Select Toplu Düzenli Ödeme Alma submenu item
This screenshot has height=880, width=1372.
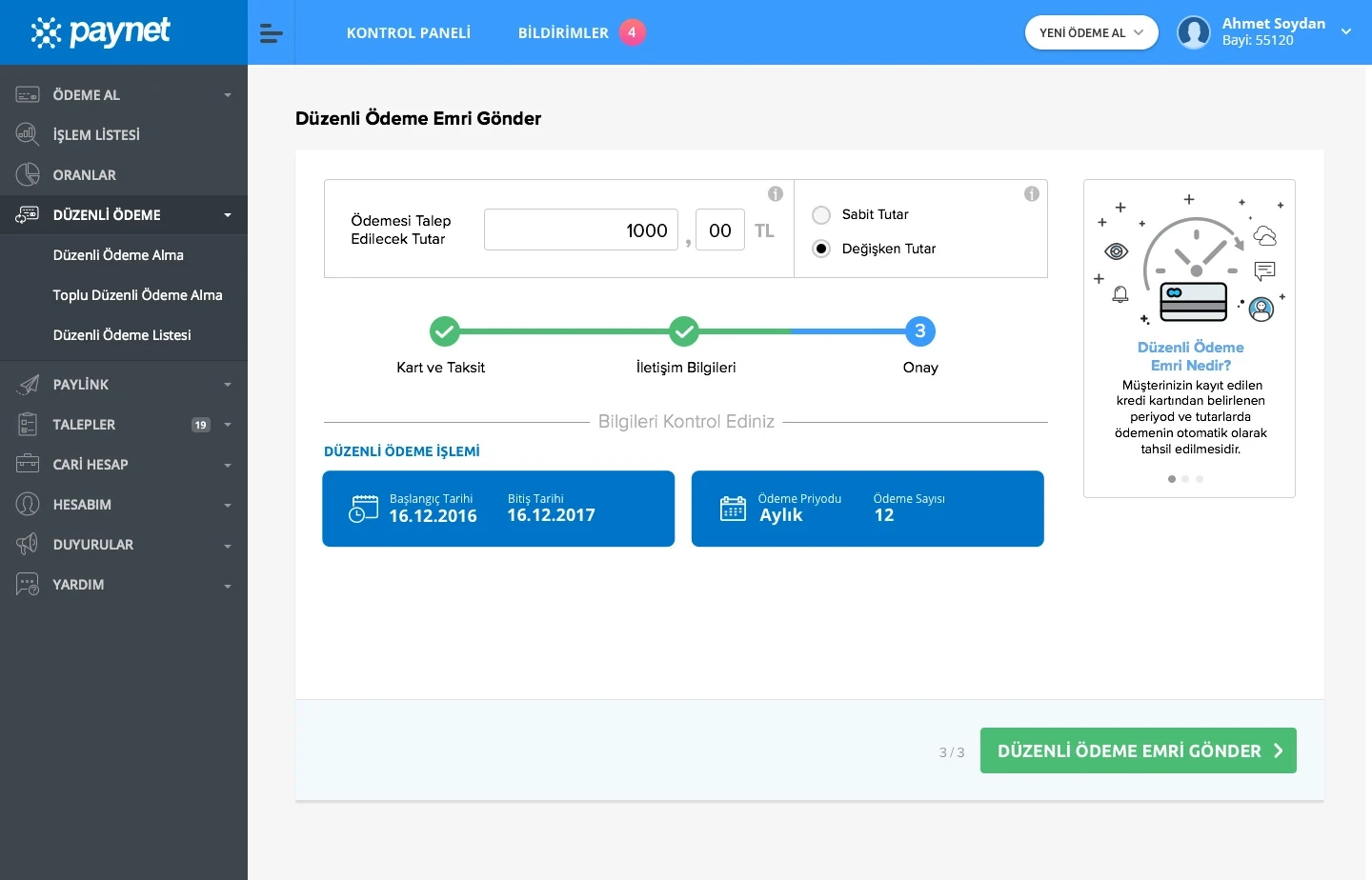pyautogui.click(x=137, y=295)
